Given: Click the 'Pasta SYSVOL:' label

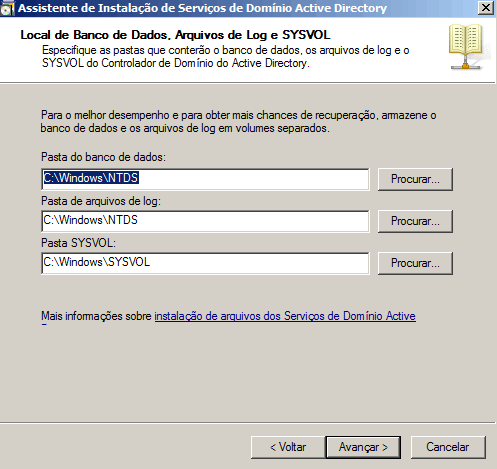Looking at the screenshot, I should (x=78, y=243).
